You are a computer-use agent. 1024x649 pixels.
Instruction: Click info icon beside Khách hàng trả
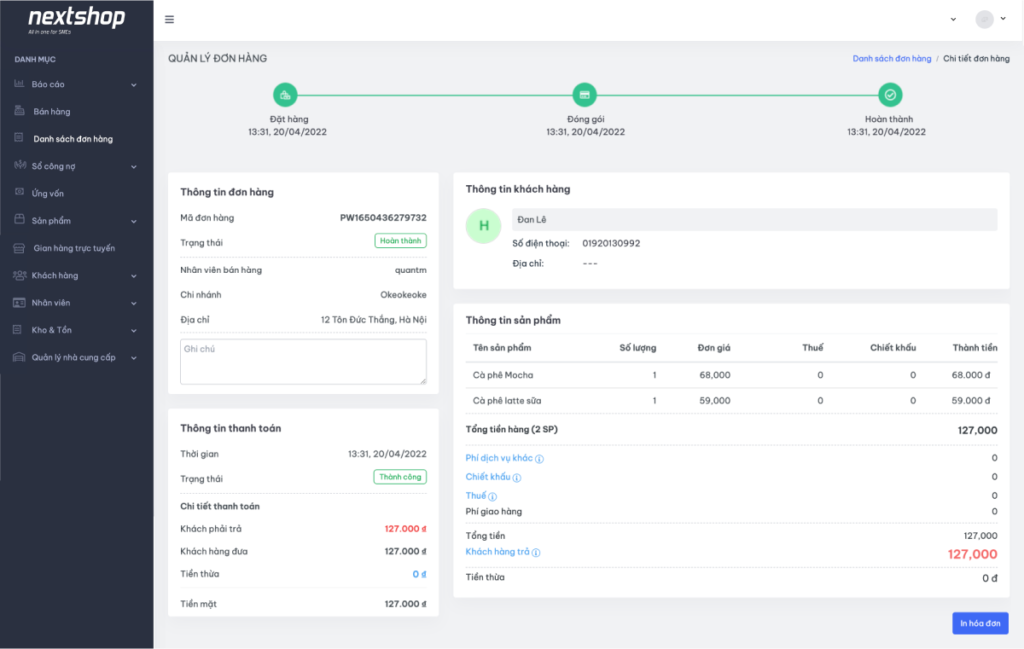click(x=537, y=553)
